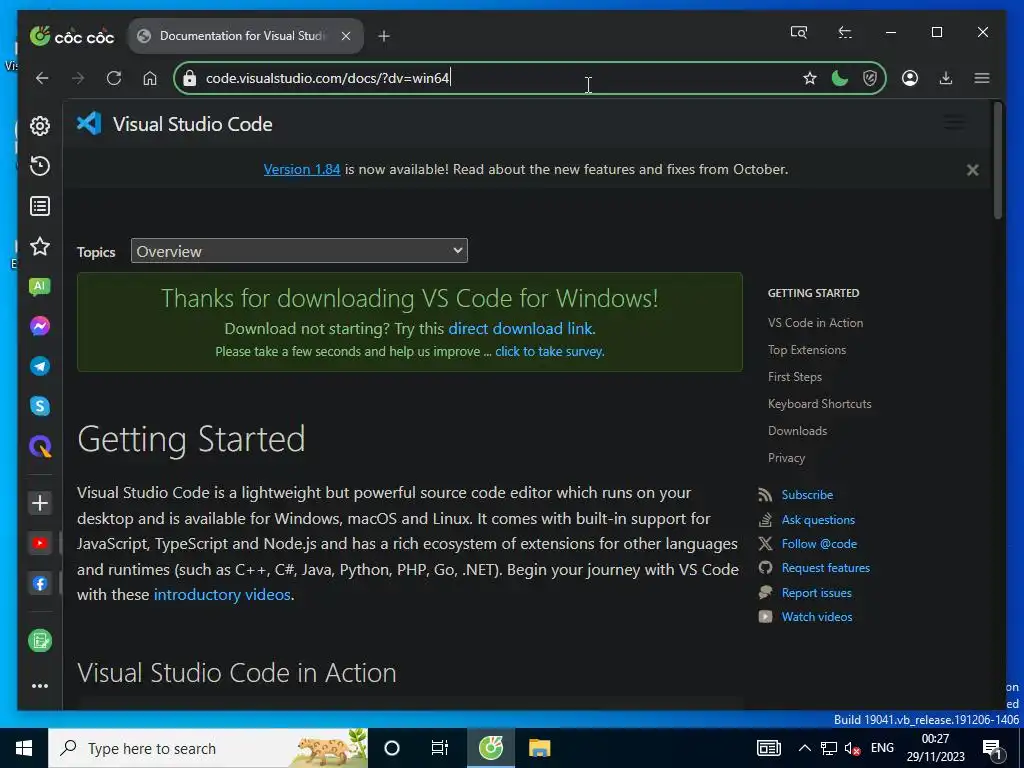Open File Explorer from taskbar
The image size is (1024, 768).
(539, 748)
